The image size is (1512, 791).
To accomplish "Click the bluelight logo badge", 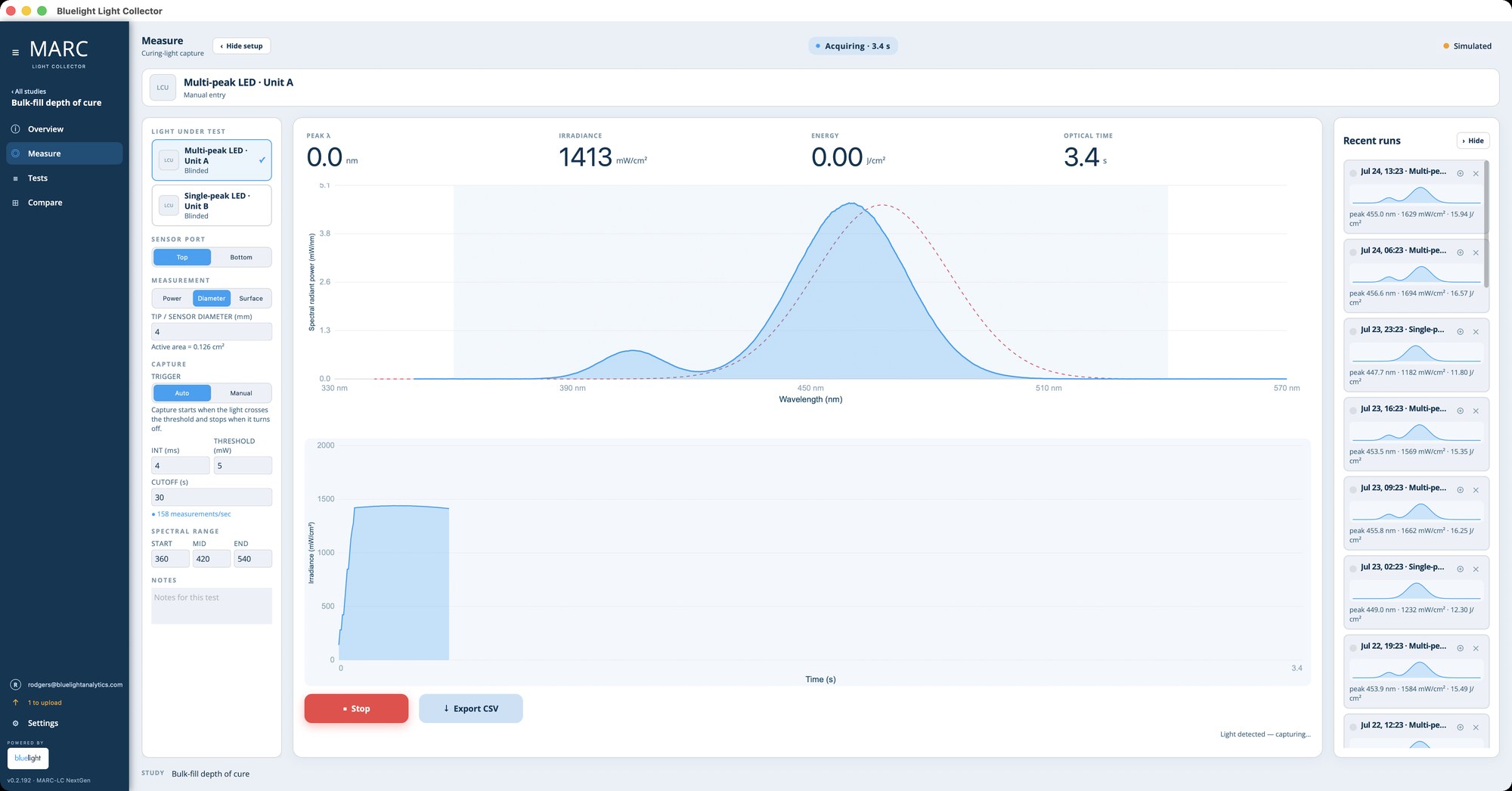I will pyautogui.click(x=28, y=758).
